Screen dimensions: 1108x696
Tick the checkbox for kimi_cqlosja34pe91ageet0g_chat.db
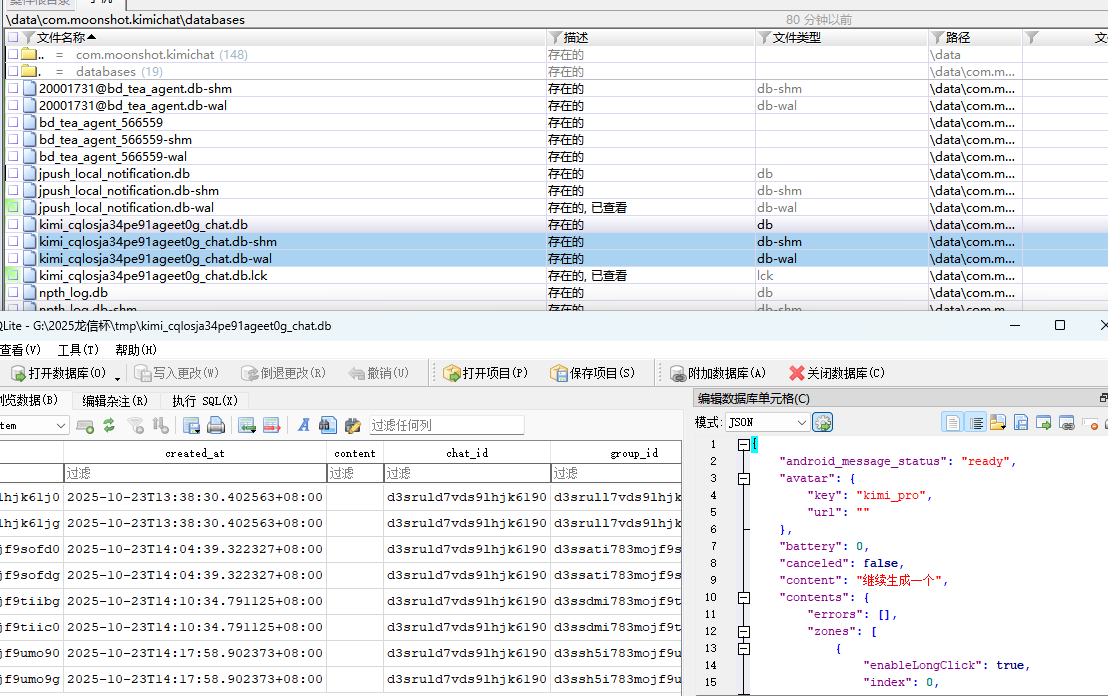(x=13, y=225)
